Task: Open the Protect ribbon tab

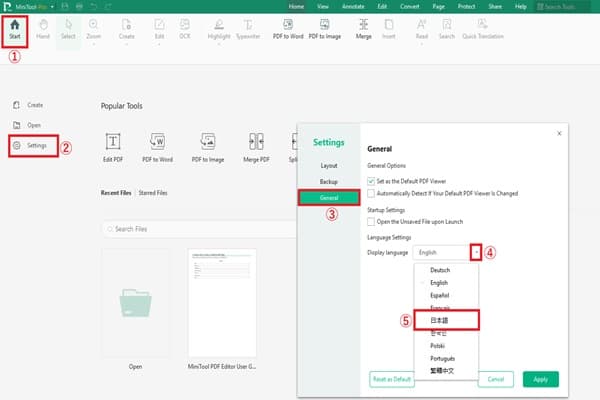Action: click(466, 7)
